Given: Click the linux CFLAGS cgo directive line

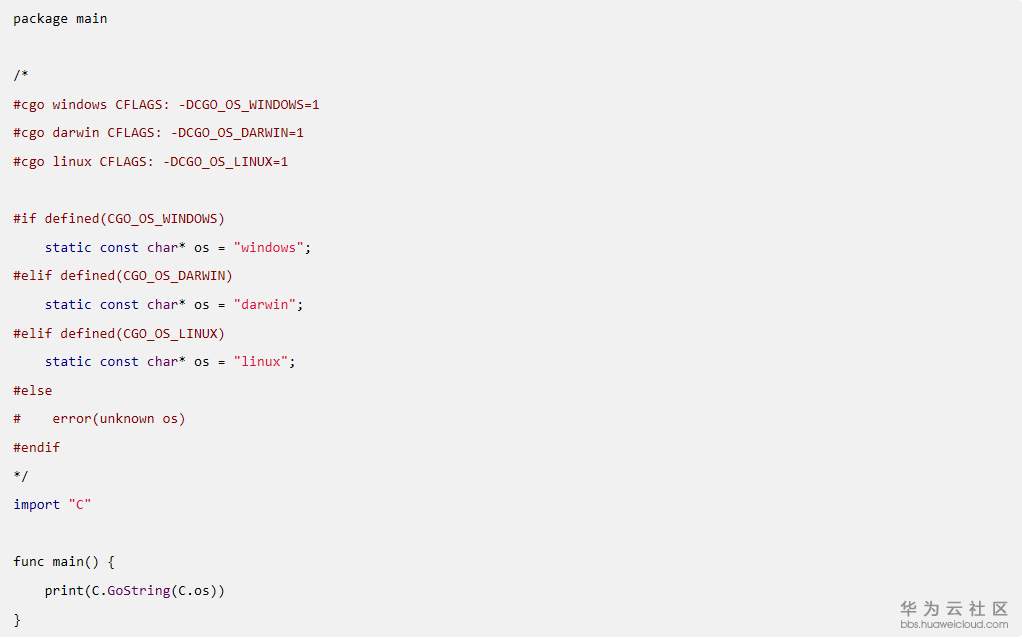Looking at the screenshot, I should point(150,162).
